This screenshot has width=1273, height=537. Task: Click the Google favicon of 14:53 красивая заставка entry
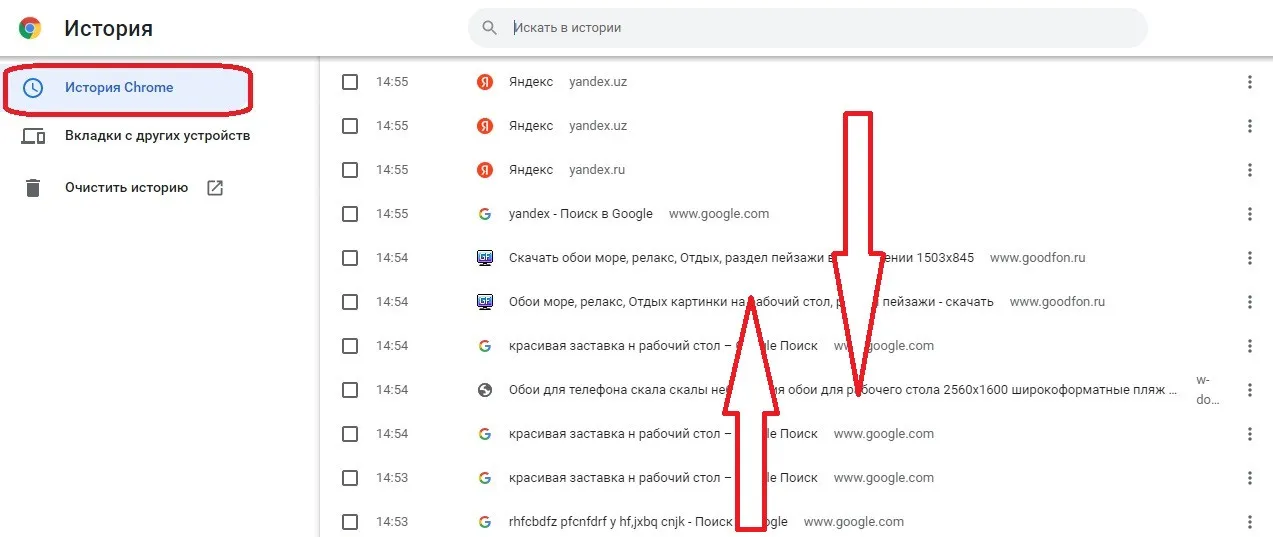[485, 478]
